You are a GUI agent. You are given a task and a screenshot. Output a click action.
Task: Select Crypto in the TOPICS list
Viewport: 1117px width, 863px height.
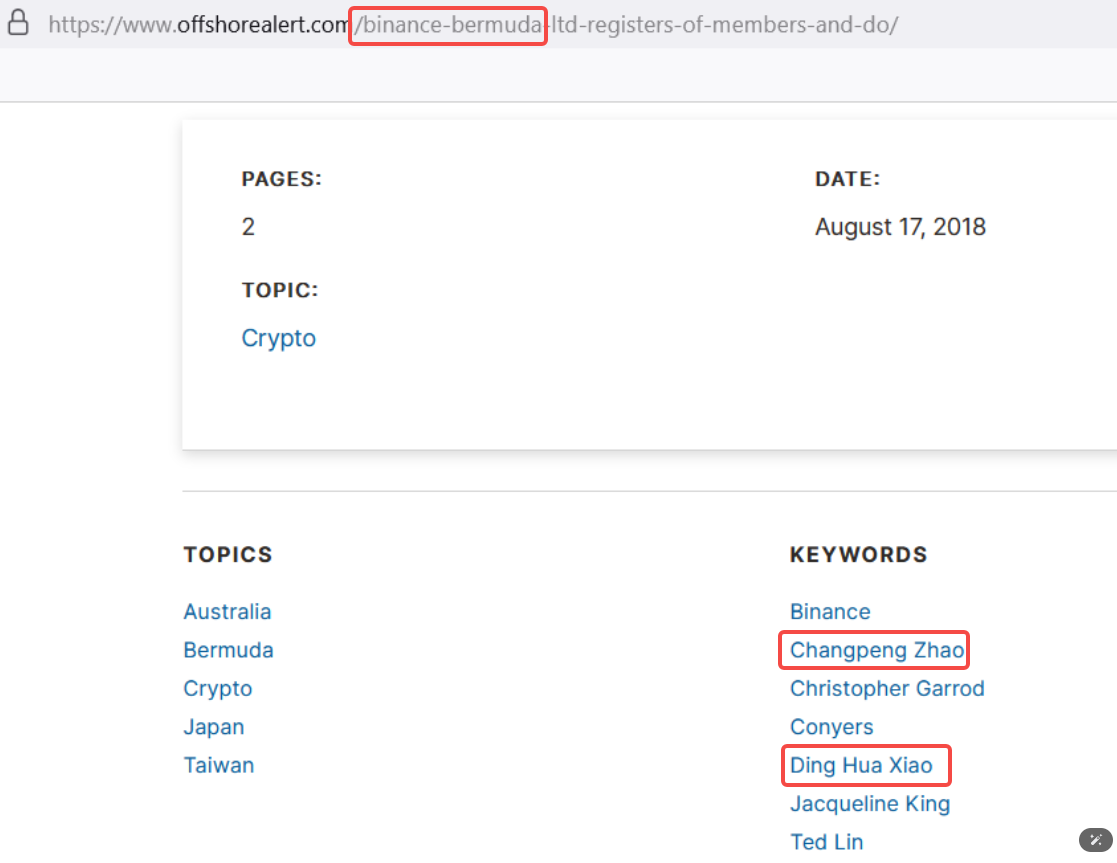coord(218,689)
